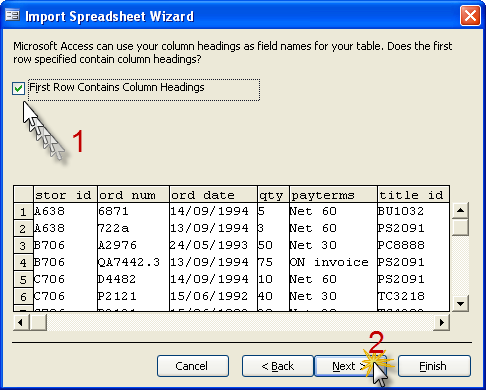Click first-column cell B706 in row 3
Image resolution: width=486 pixels, height=390 pixels.
pyautogui.click(x=65, y=245)
